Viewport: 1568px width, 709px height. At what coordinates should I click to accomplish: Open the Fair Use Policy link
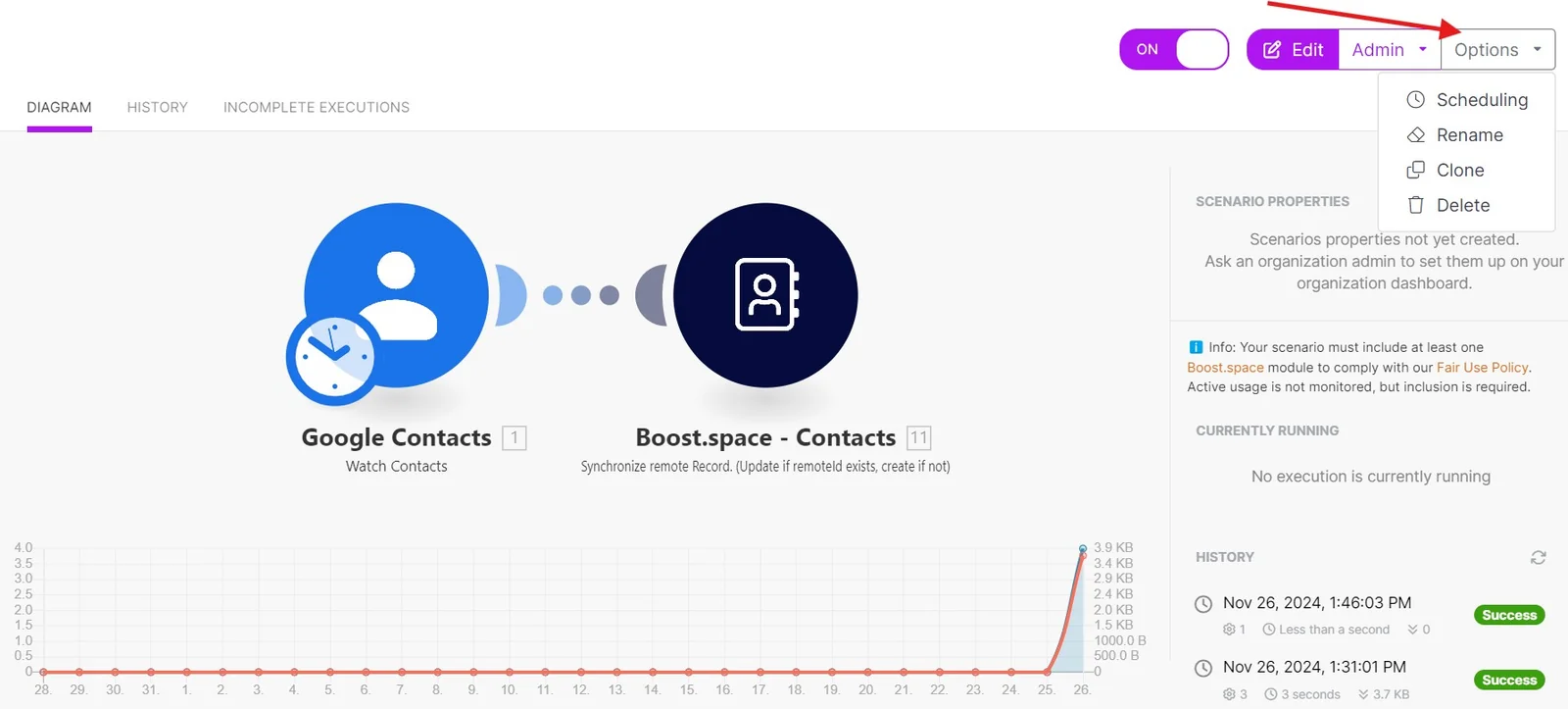[1482, 368]
